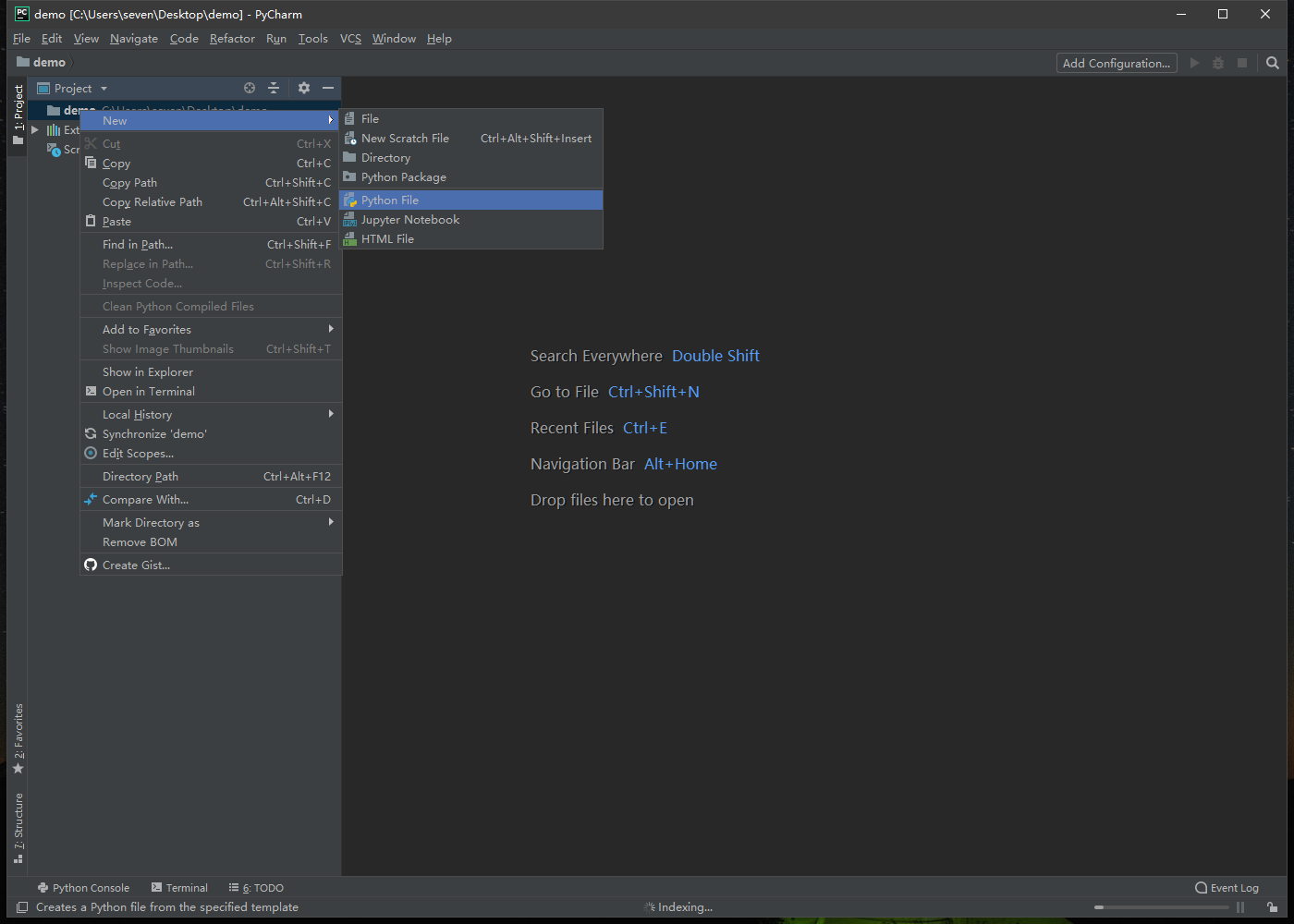This screenshot has width=1294, height=924.
Task: Click the HTML File icon in submenu
Action: 350,239
